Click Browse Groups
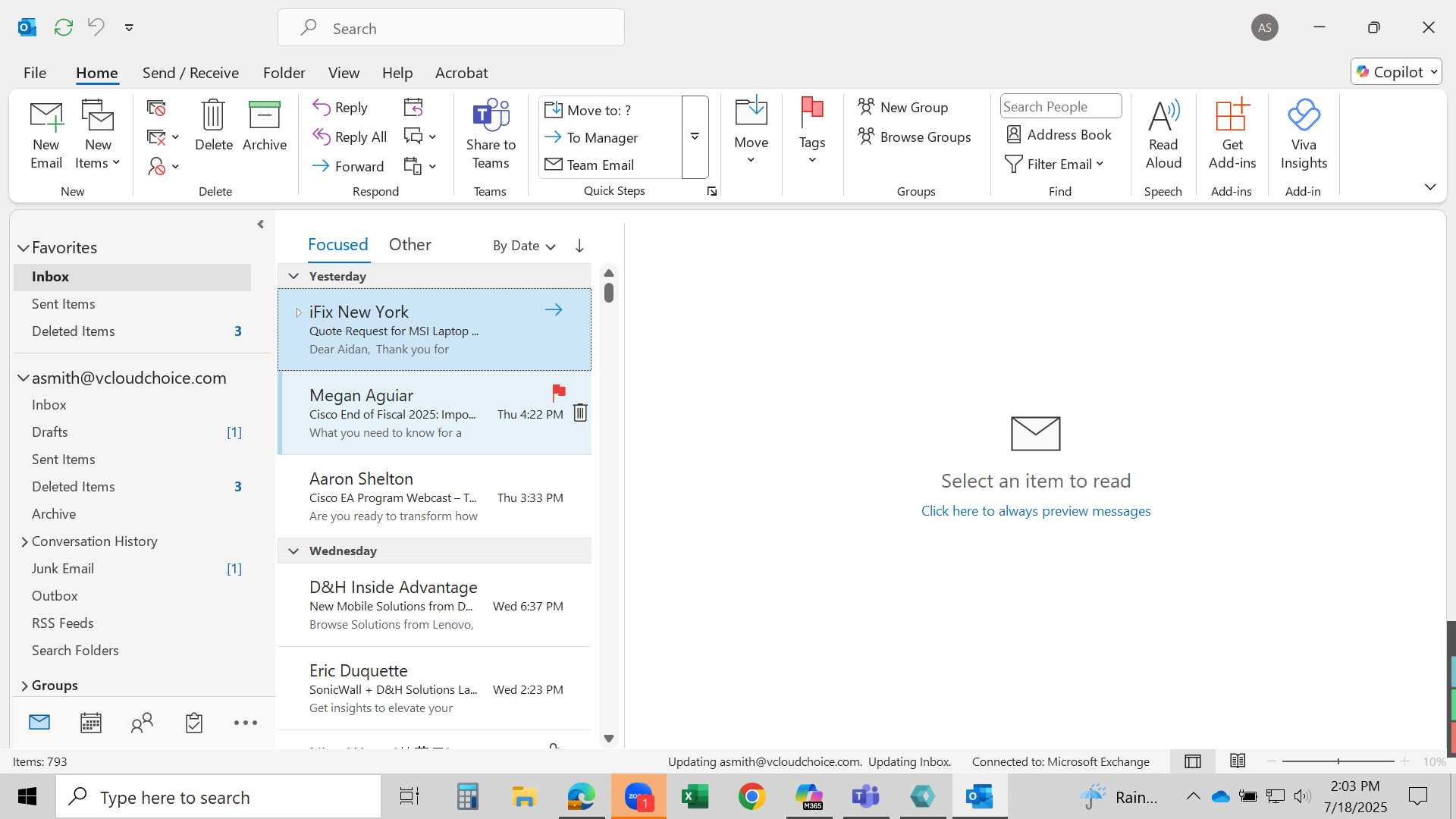This screenshot has height=819, width=1456. tap(915, 136)
